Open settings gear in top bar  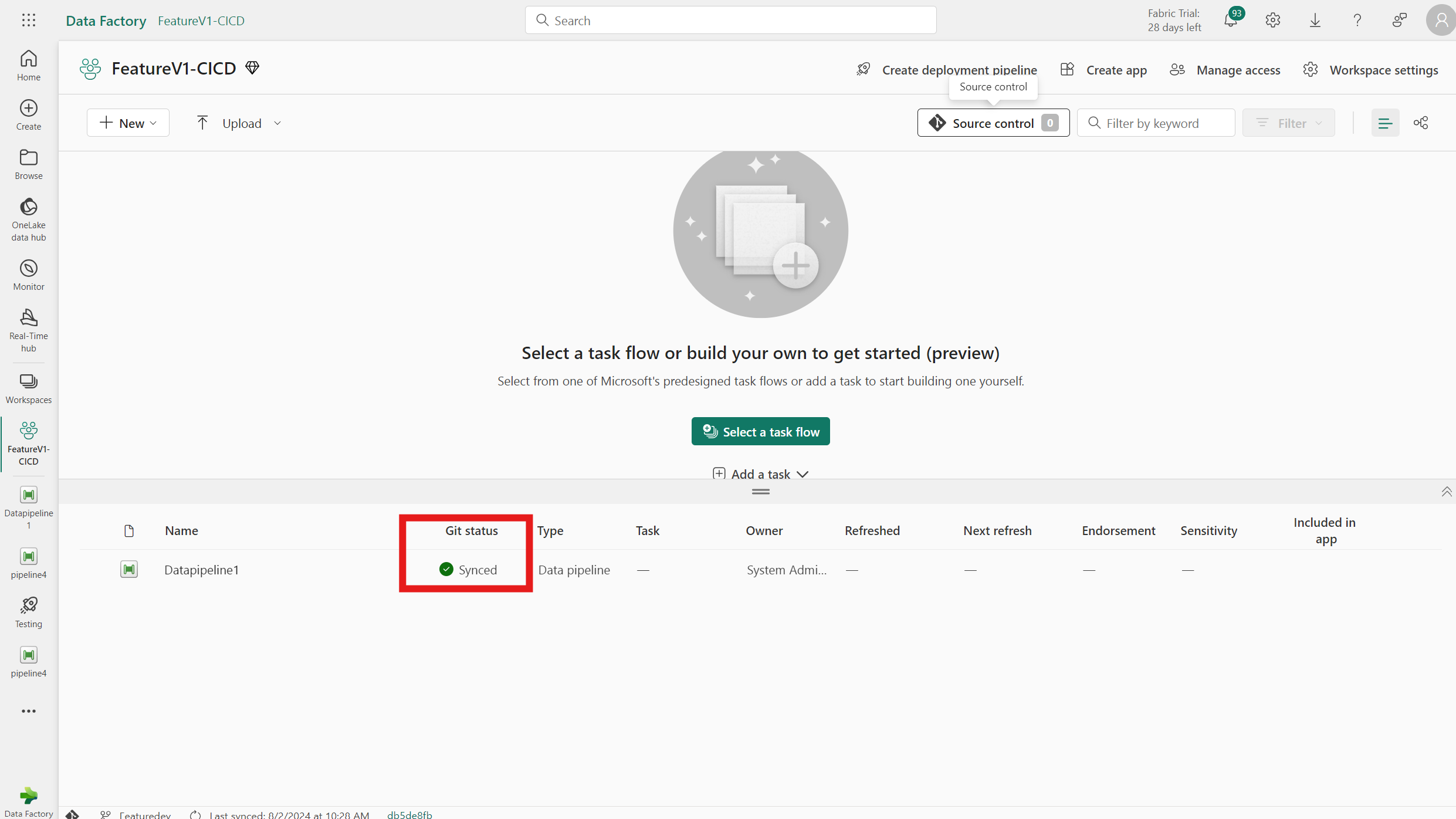[x=1273, y=21]
